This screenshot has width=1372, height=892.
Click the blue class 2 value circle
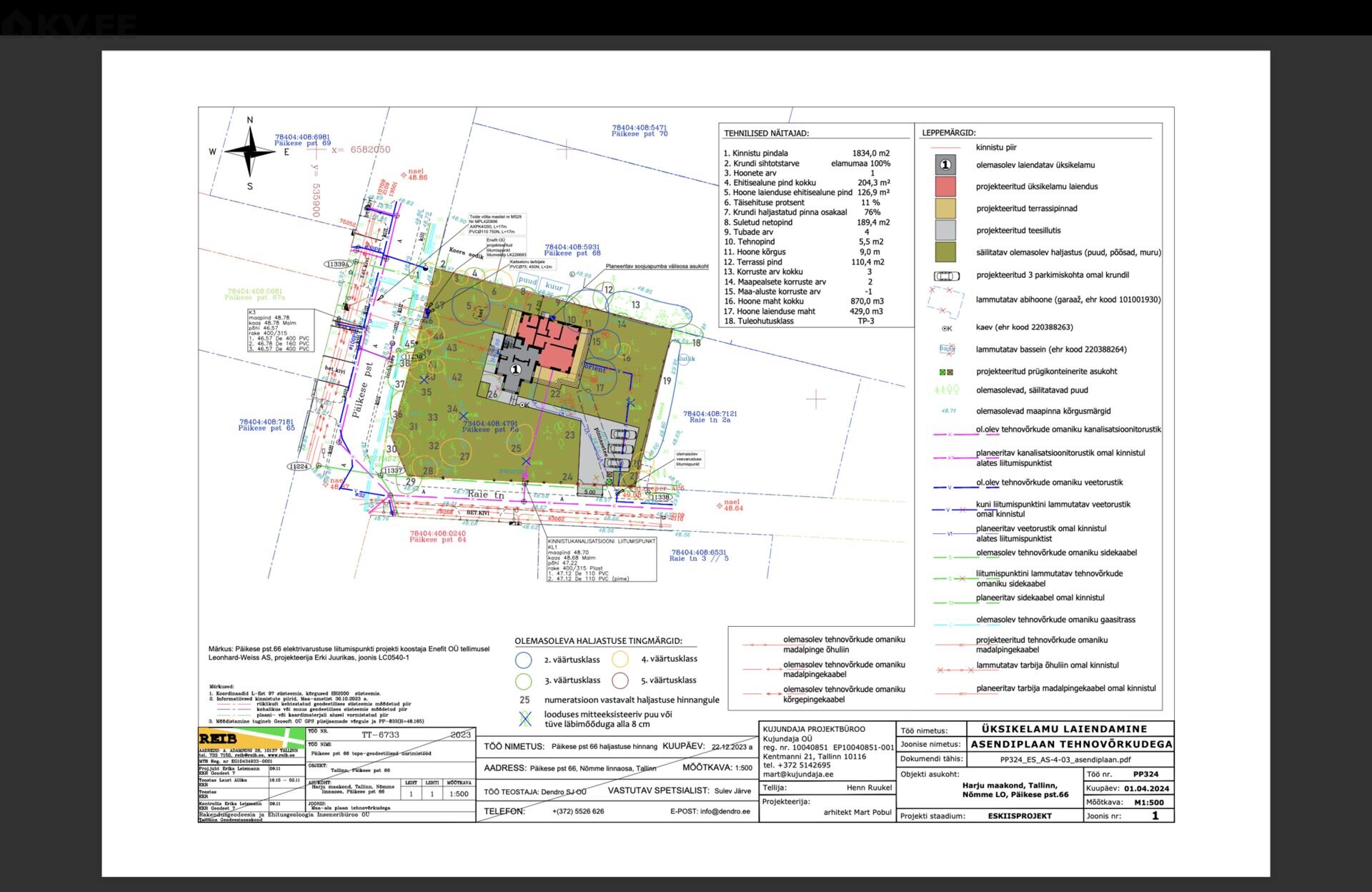click(x=524, y=660)
